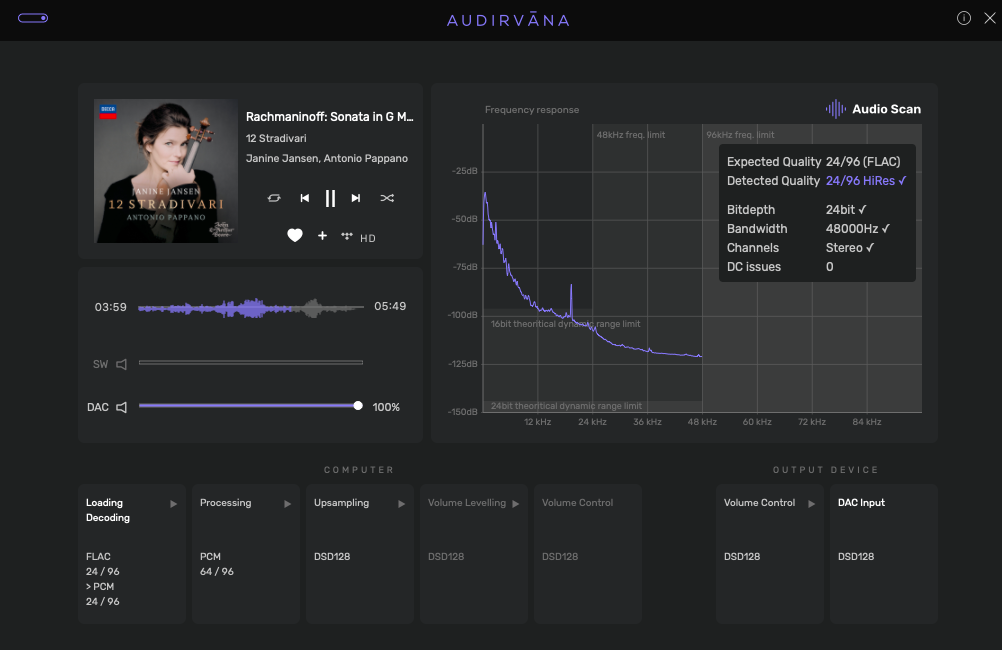Select the output Volume Control panel
The height and width of the screenshot is (650, 1002).
point(768,553)
